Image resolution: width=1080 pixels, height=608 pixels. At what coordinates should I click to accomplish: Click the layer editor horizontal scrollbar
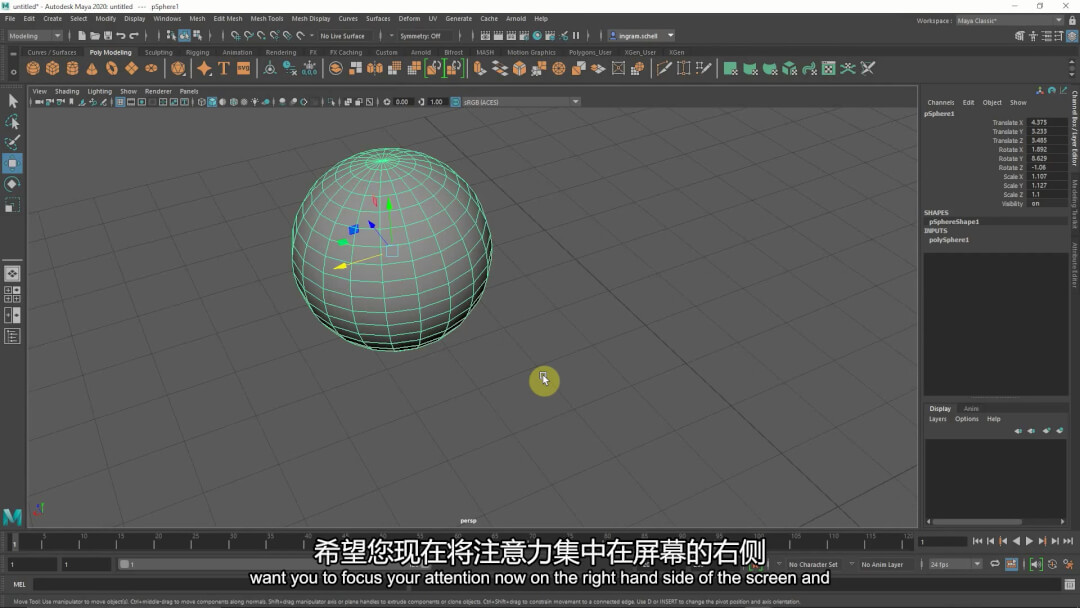[x=977, y=521]
